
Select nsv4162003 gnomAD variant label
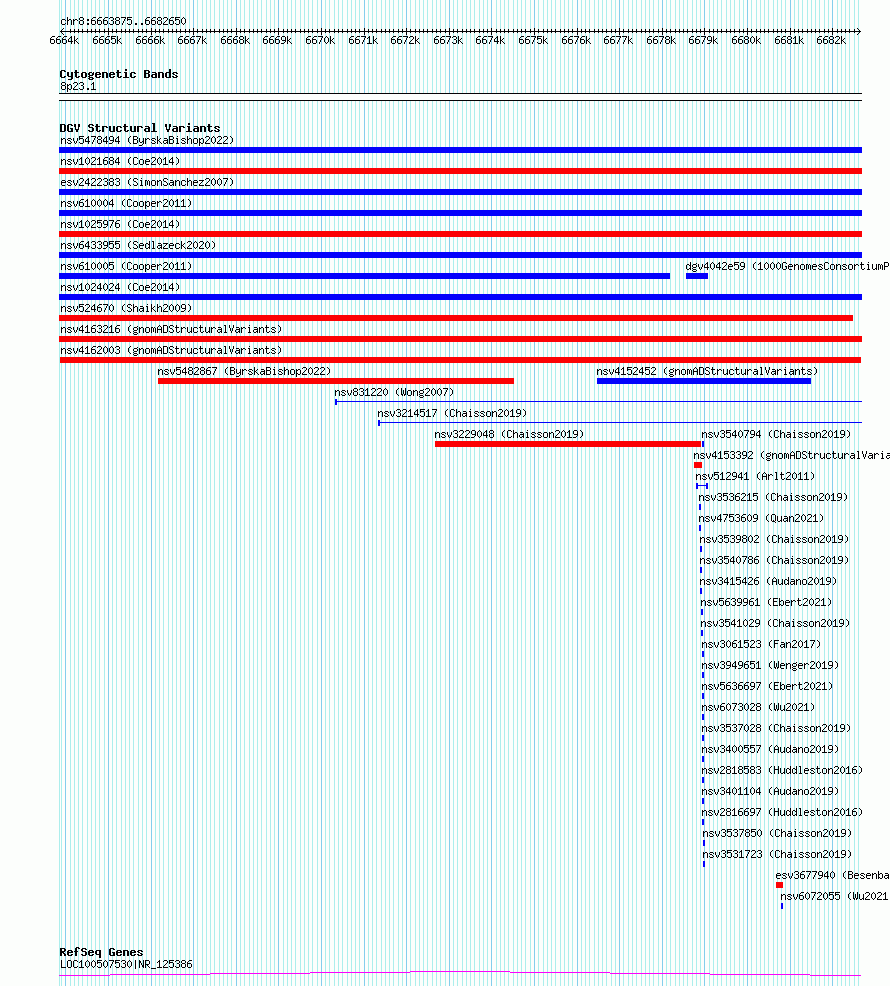pos(170,350)
